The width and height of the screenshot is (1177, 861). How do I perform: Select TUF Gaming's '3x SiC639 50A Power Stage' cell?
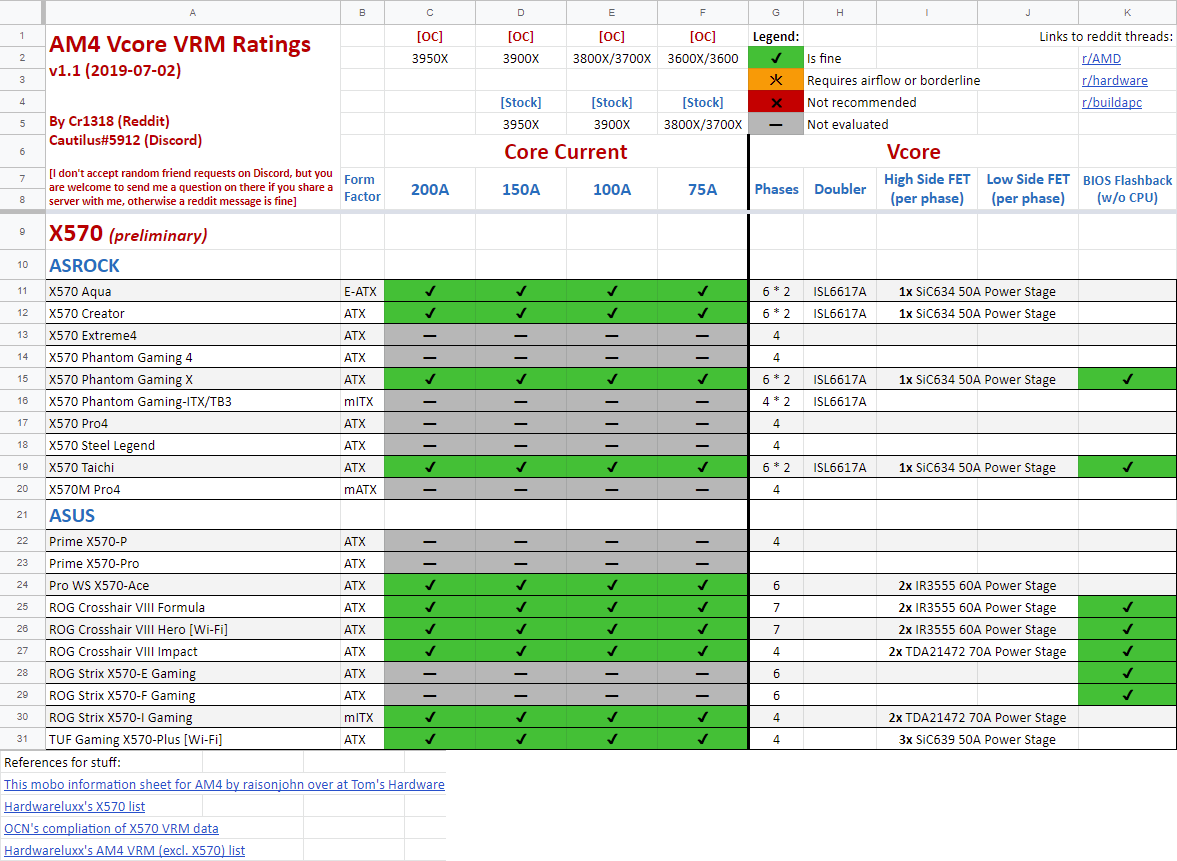[x=977, y=739]
